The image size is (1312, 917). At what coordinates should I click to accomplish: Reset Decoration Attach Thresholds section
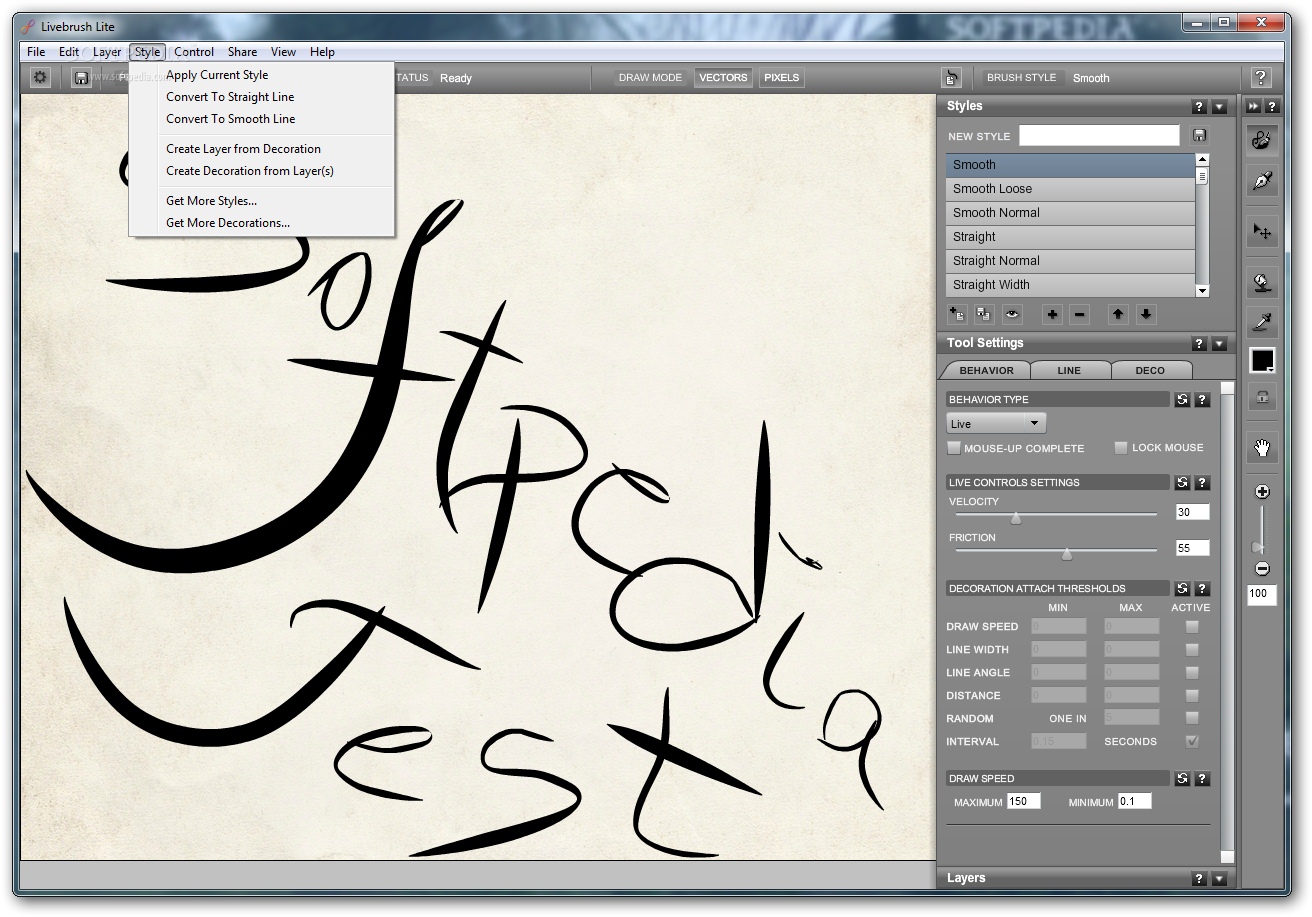pyautogui.click(x=1182, y=589)
